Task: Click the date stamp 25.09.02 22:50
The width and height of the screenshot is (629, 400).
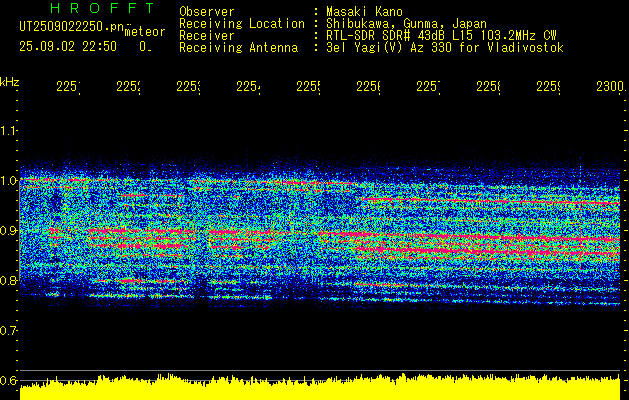Action: 68,47
